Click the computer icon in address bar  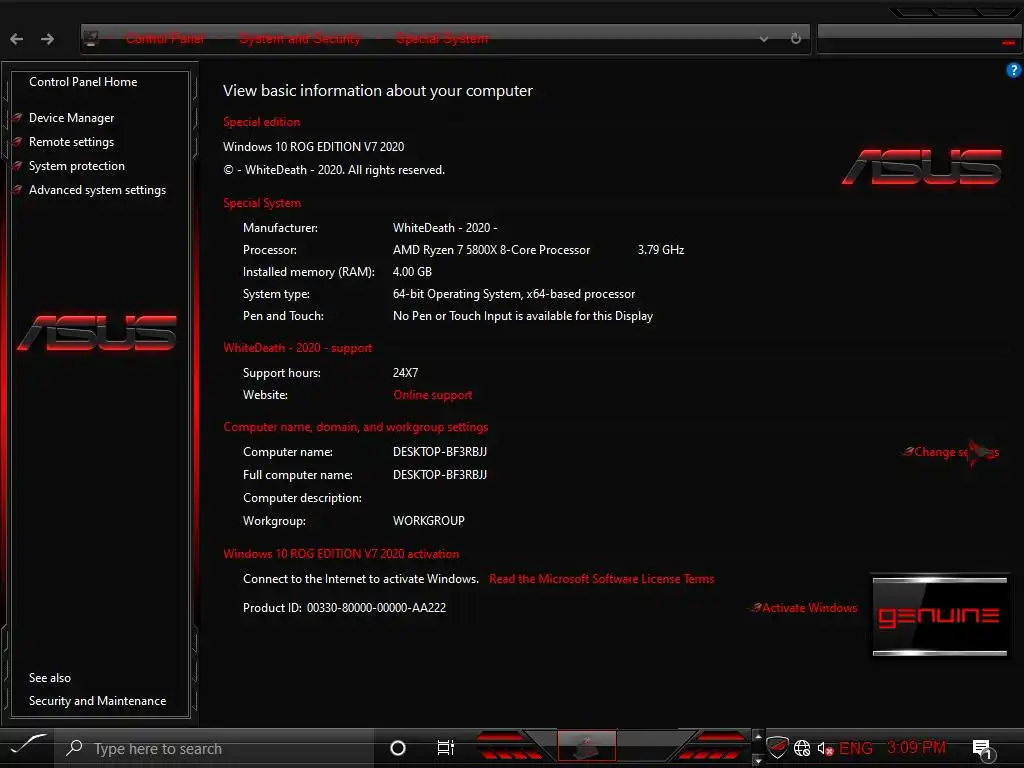[91, 39]
